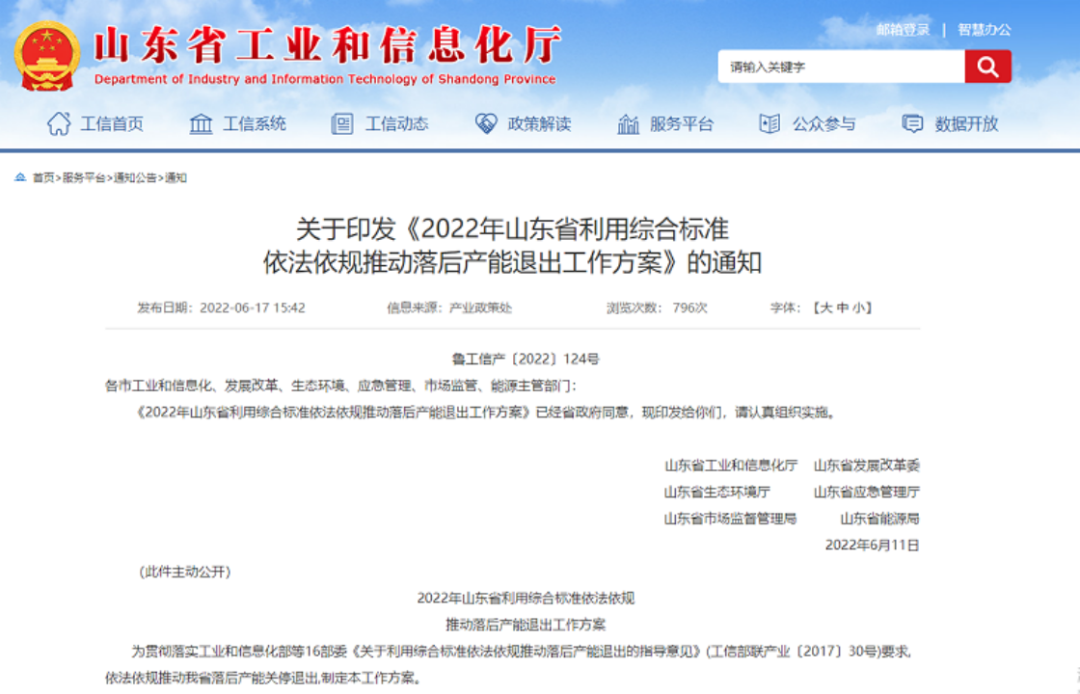Viewport: 1080px width, 694px height.
Task: Go to 通知 in the breadcrumb
Action: [176, 178]
